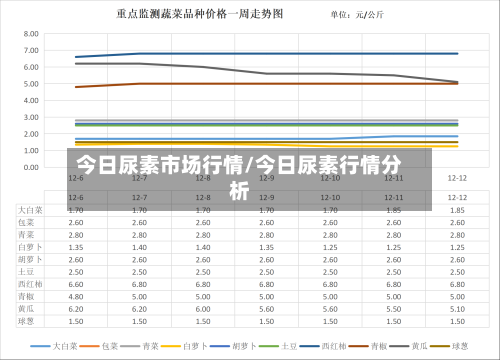Click the 胡萝卜 legend entry
The height and width of the screenshot is (360, 500).
[233, 346]
